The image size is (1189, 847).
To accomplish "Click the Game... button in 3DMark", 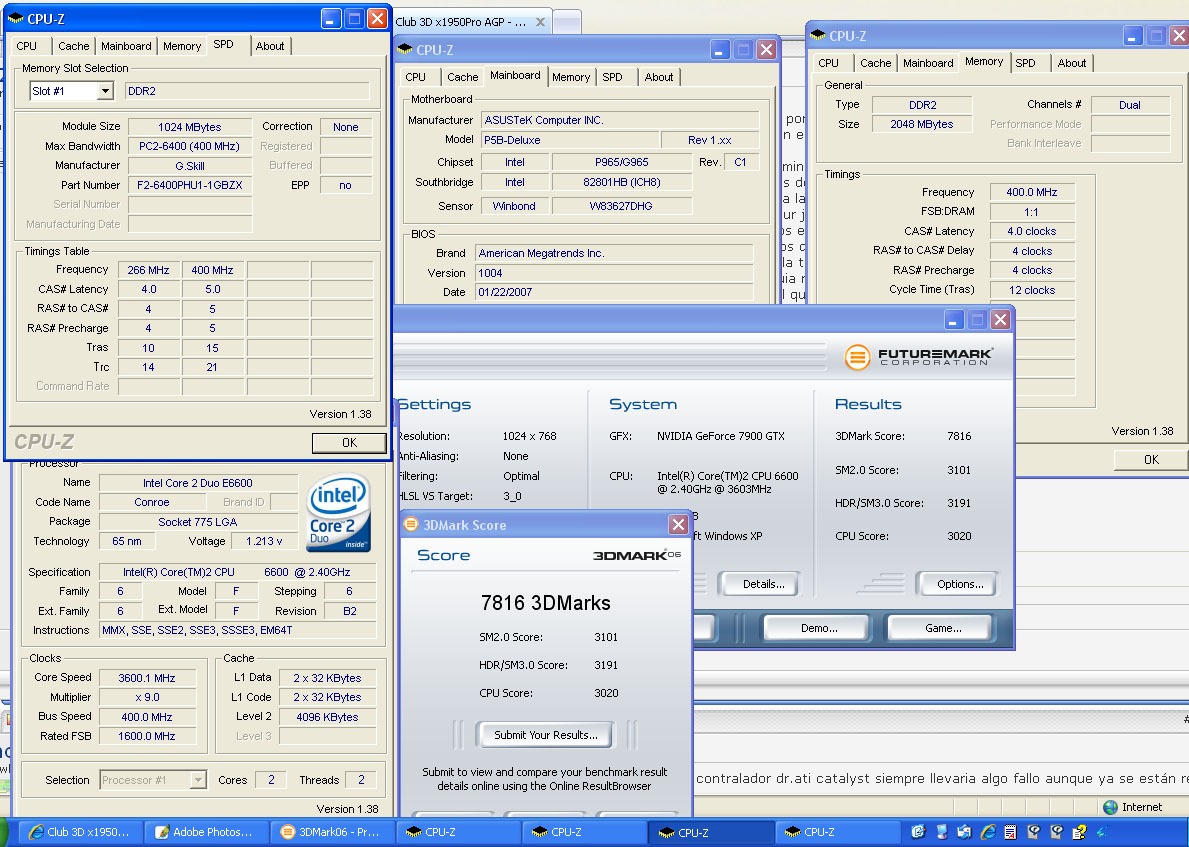I will tap(942, 628).
